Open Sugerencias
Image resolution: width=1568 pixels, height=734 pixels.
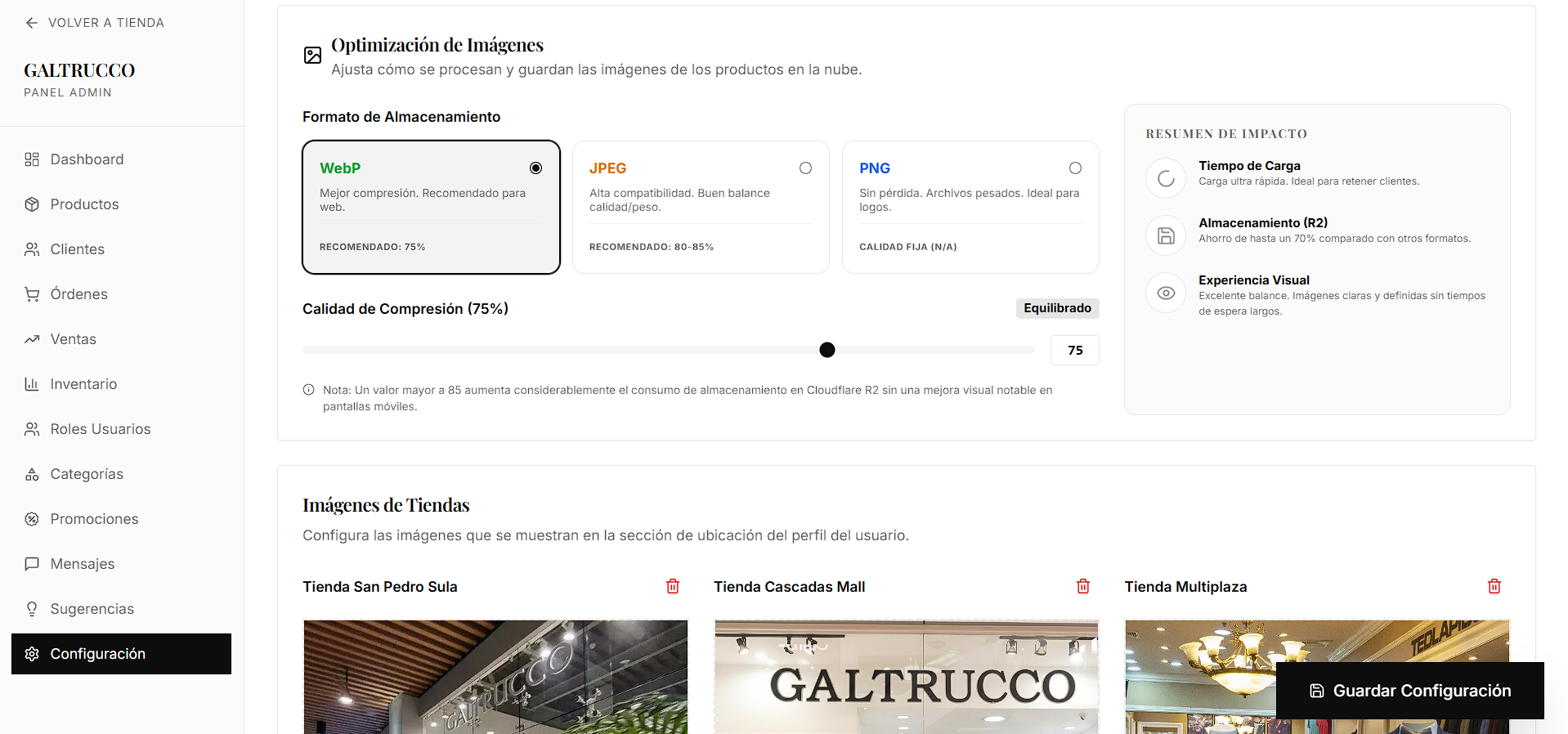[x=121, y=609]
